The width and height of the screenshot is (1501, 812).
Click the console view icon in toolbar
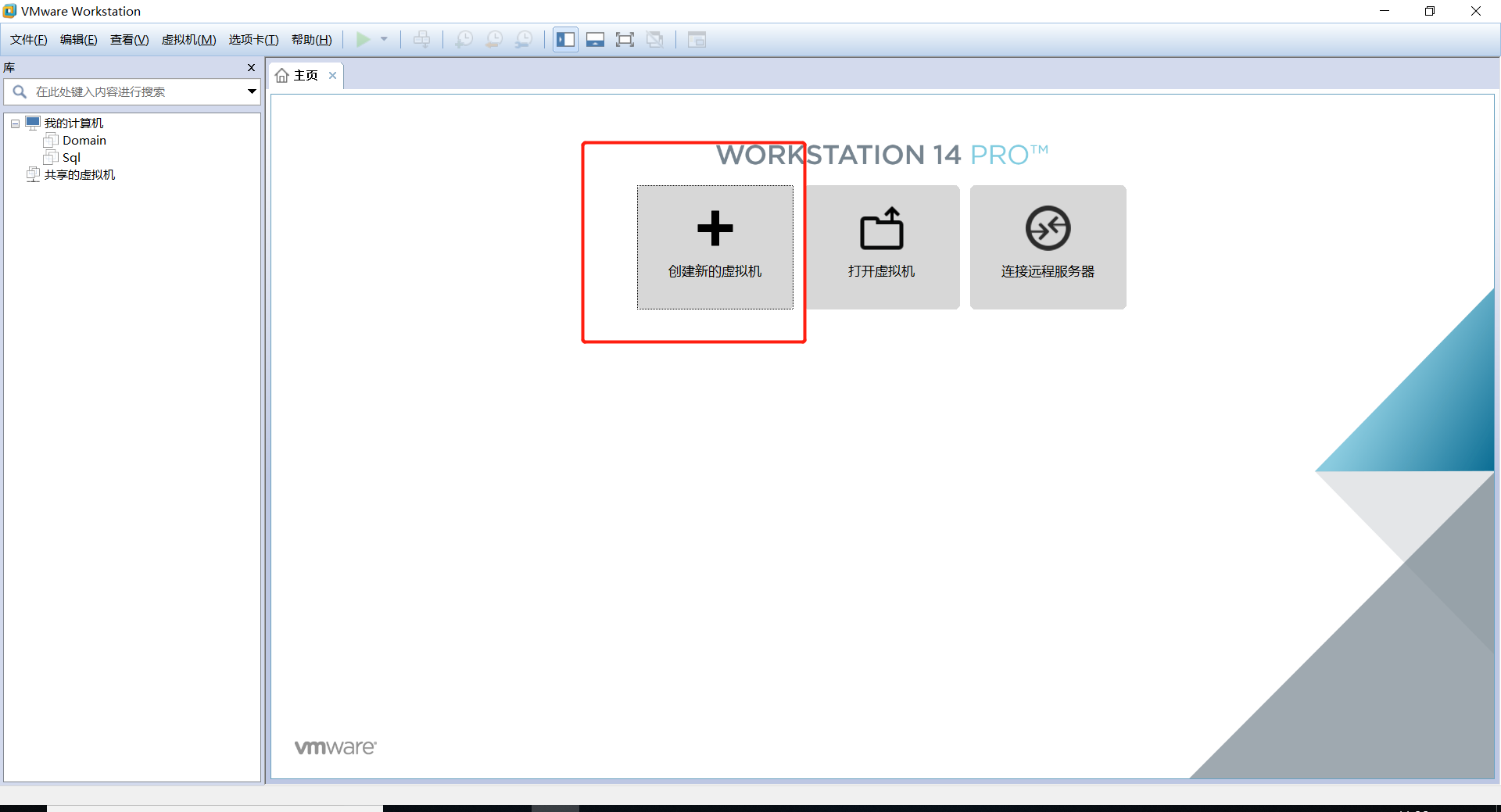[697, 40]
